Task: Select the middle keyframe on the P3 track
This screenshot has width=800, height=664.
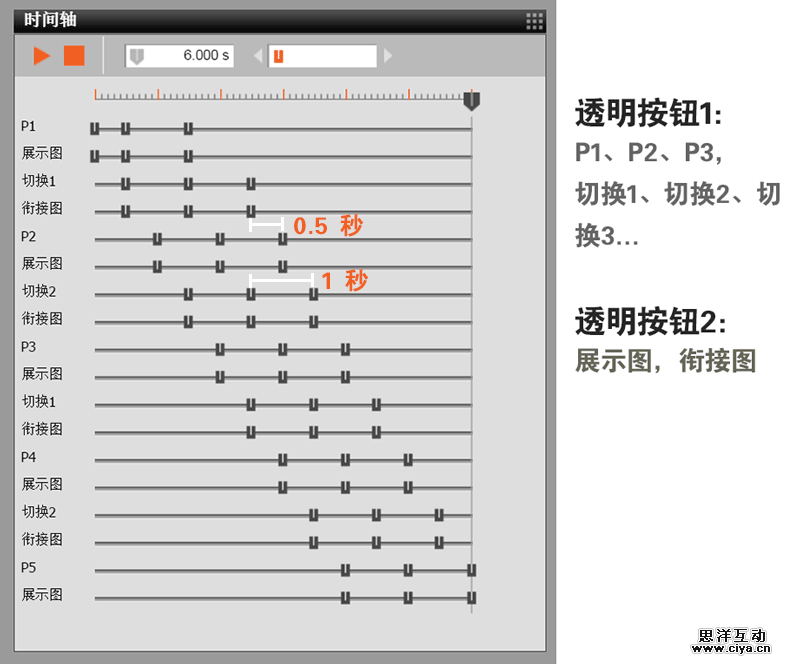Action: pyautogui.click(x=283, y=348)
